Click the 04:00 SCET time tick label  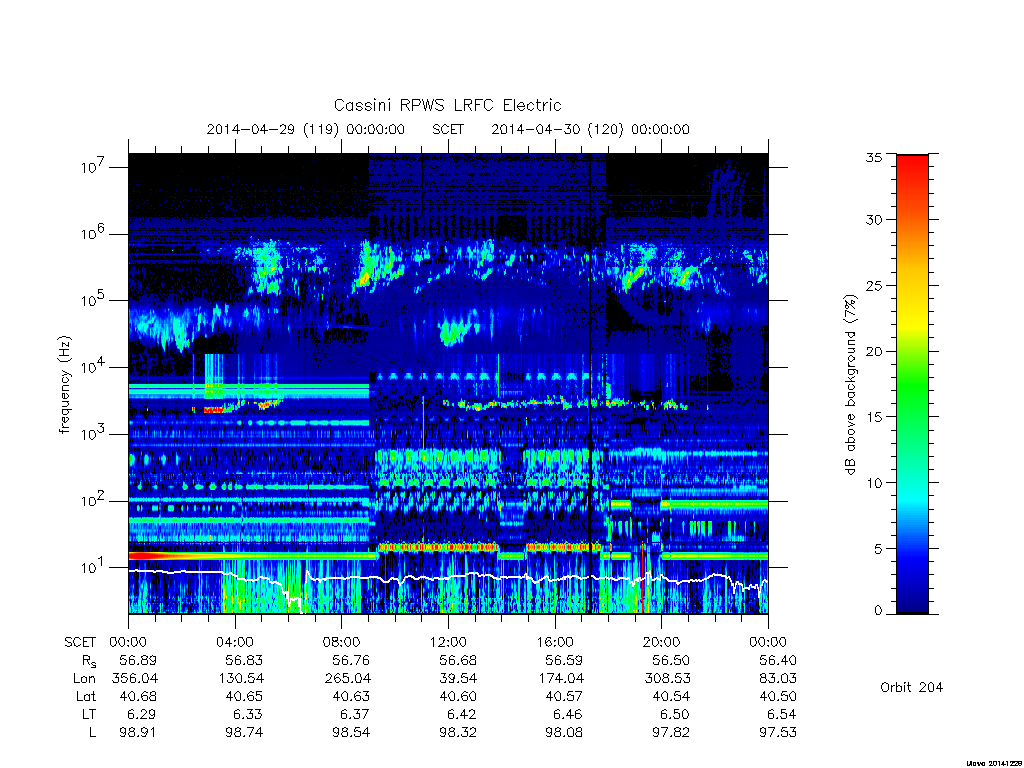pyautogui.click(x=235, y=642)
